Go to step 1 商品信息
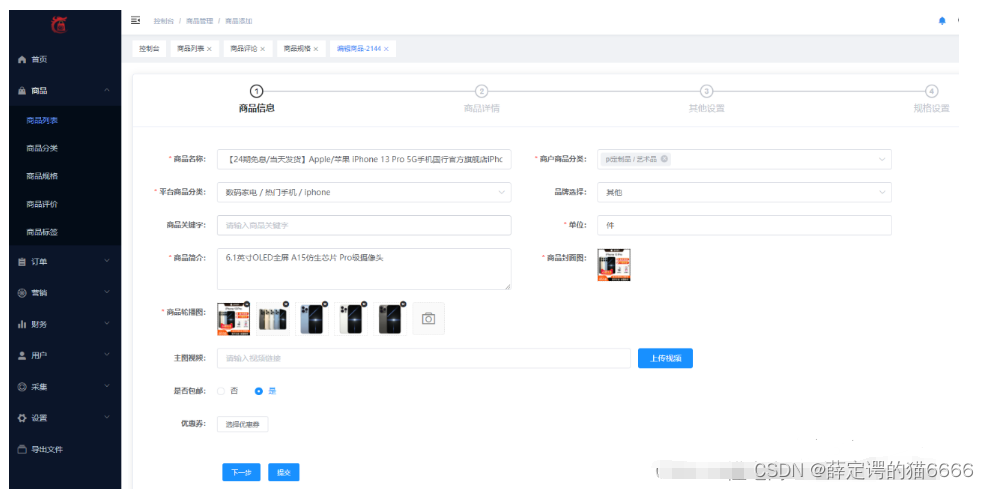Image resolution: width=989 pixels, height=489 pixels. pos(257,100)
